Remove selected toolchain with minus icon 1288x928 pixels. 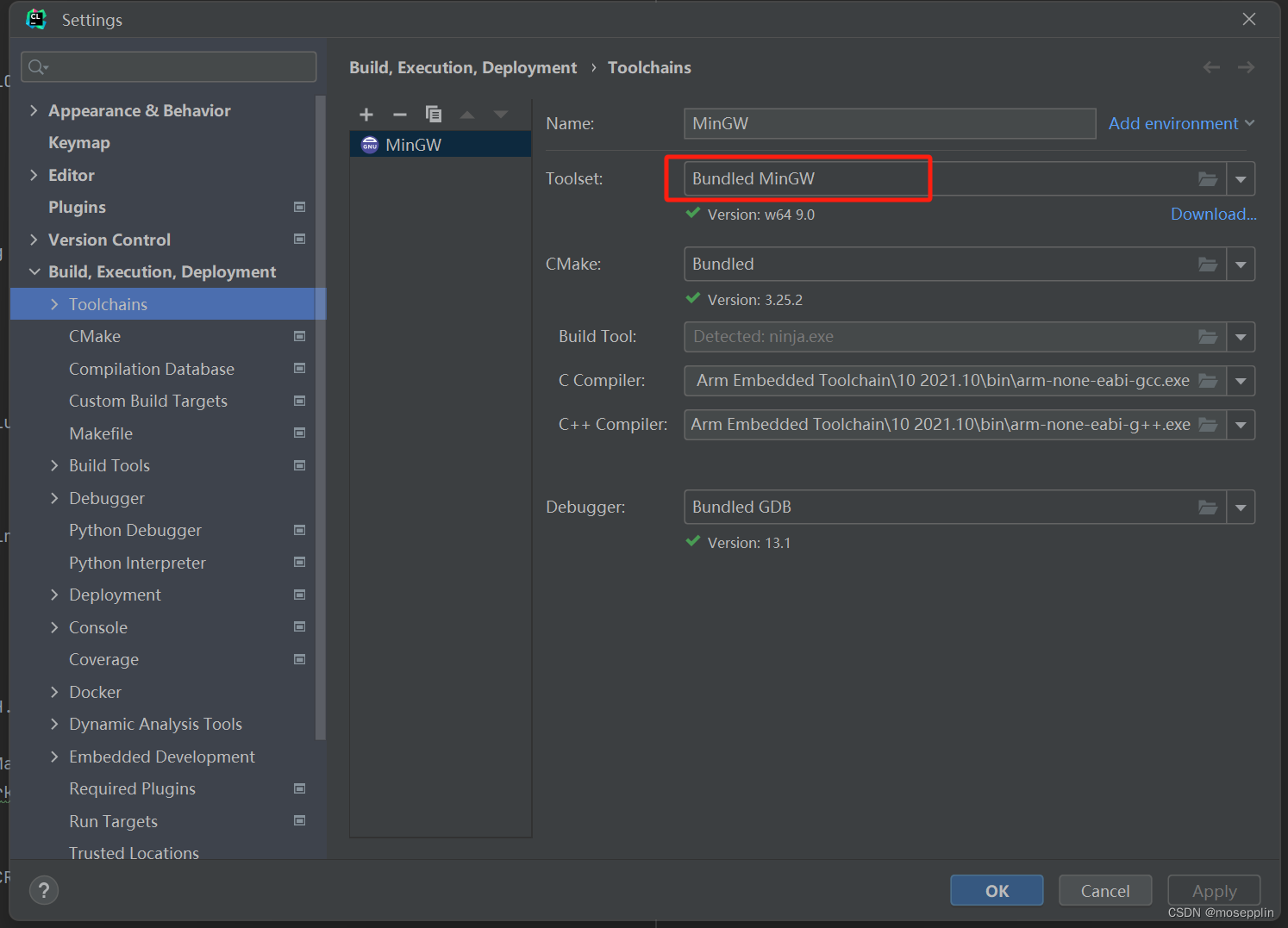tap(399, 115)
